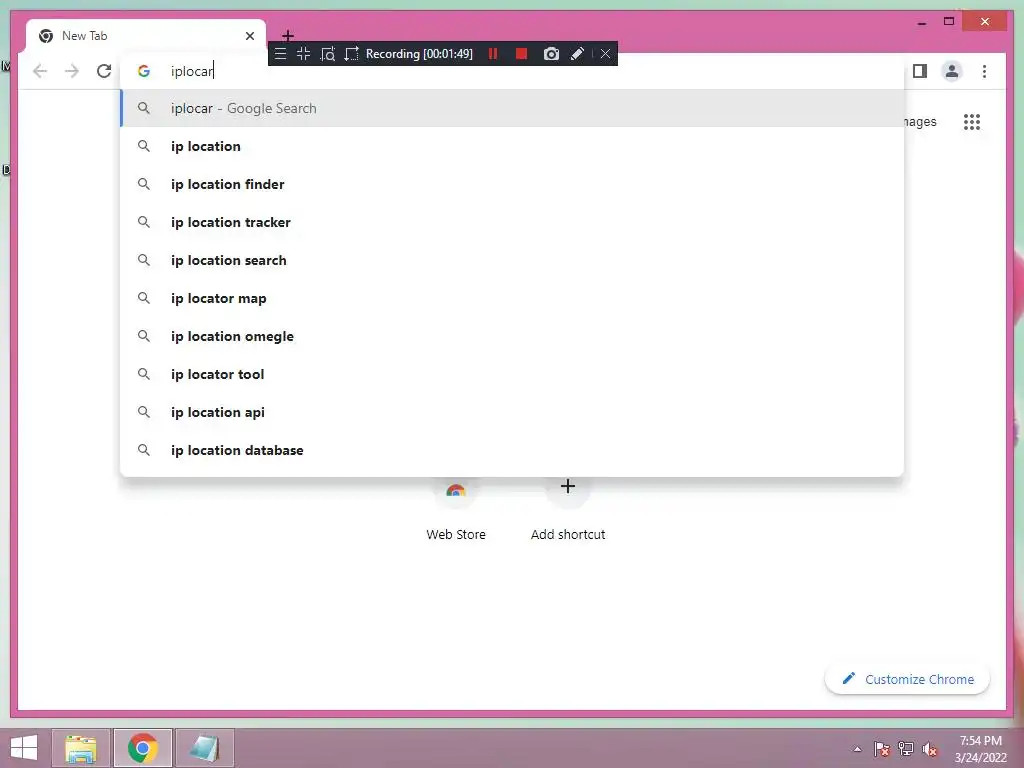
Task: Choose the 'ip location' suggestion
Action: [513, 146]
